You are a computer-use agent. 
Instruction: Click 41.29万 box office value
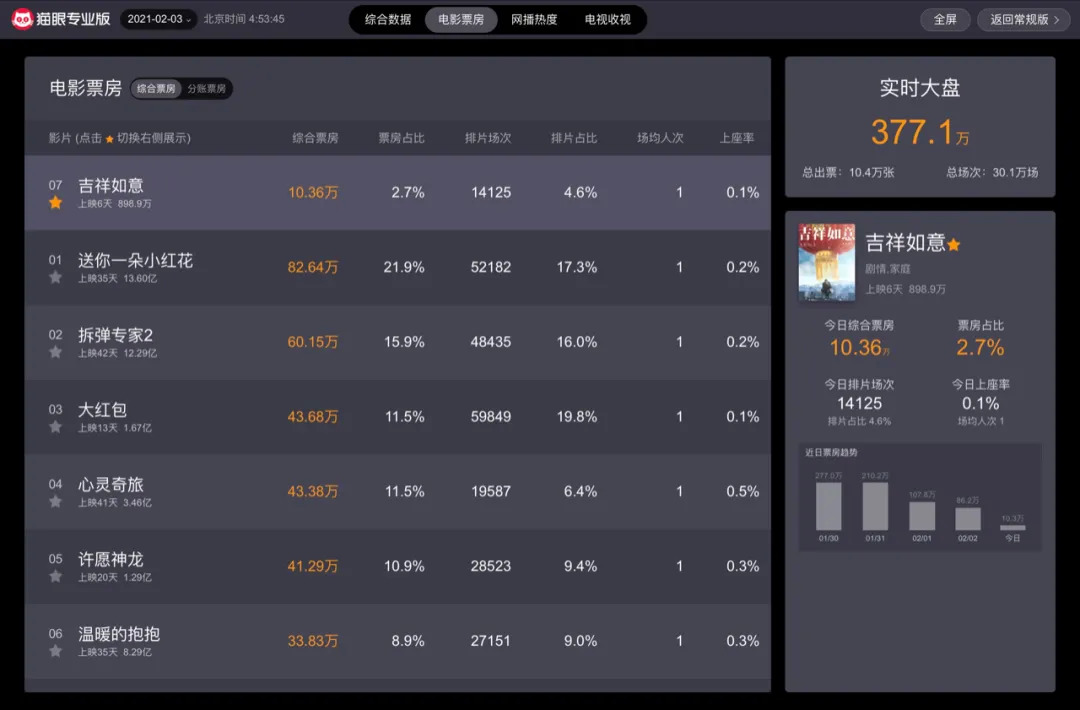point(313,566)
